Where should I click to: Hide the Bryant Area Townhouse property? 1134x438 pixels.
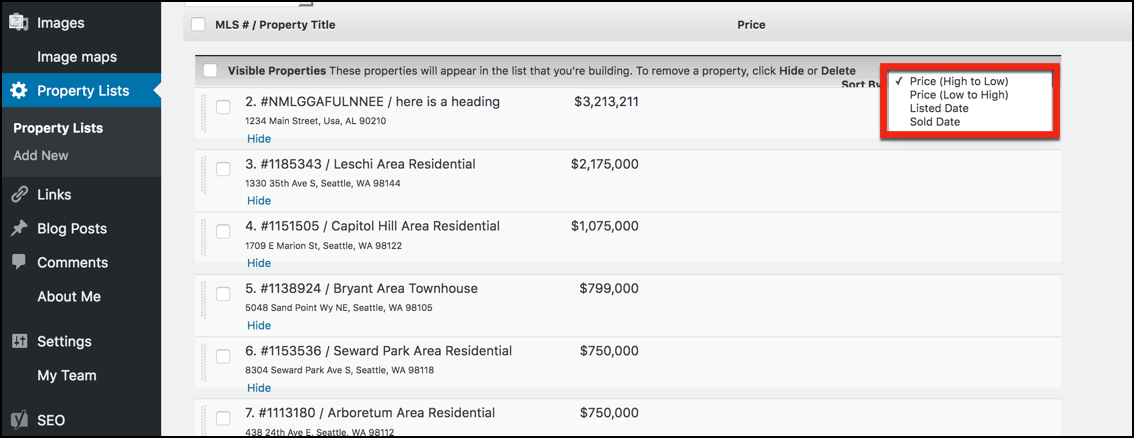tap(258, 325)
